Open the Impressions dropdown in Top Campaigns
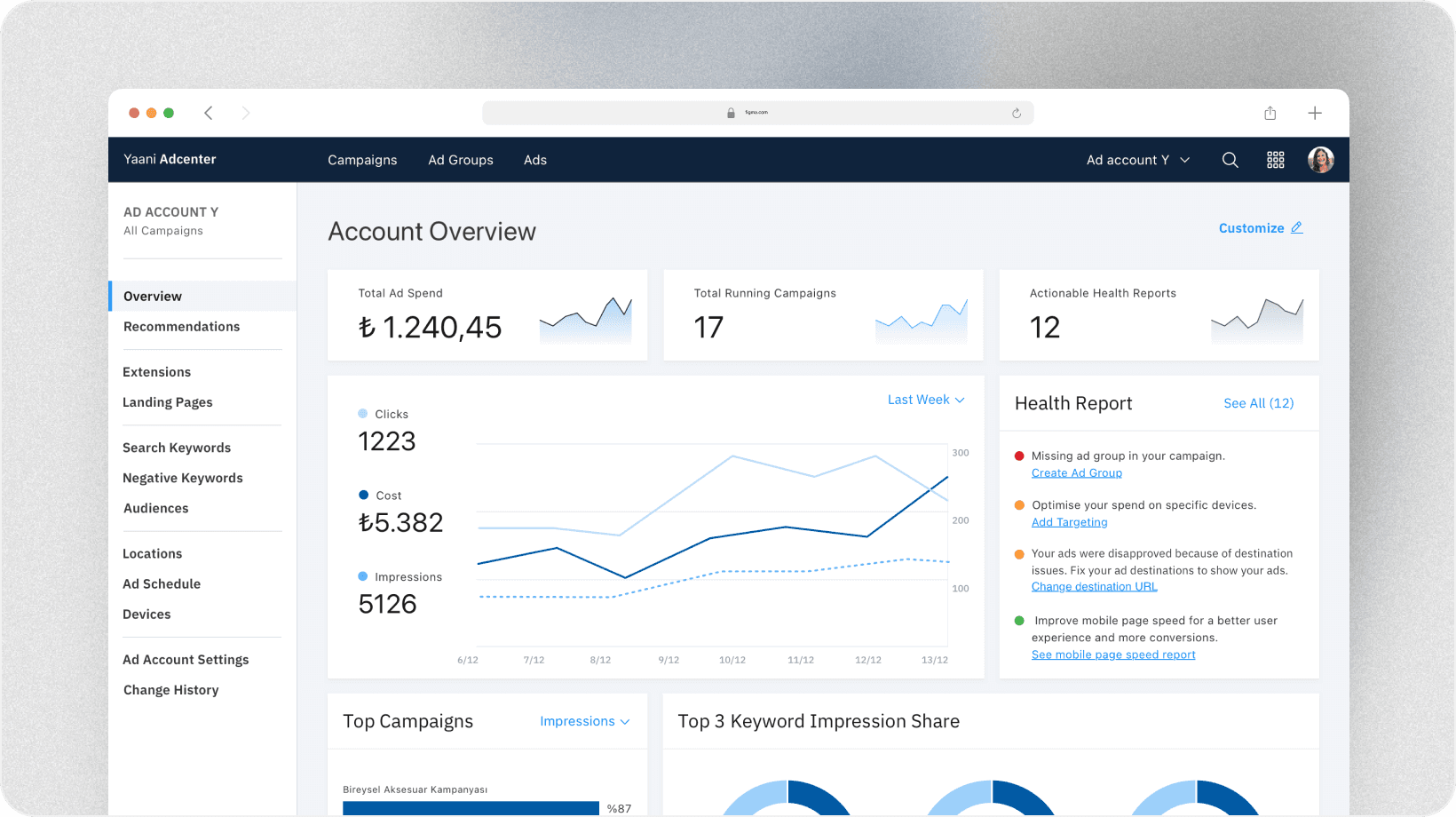Image resolution: width=1456 pixels, height=817 pixels. [585, 721]
